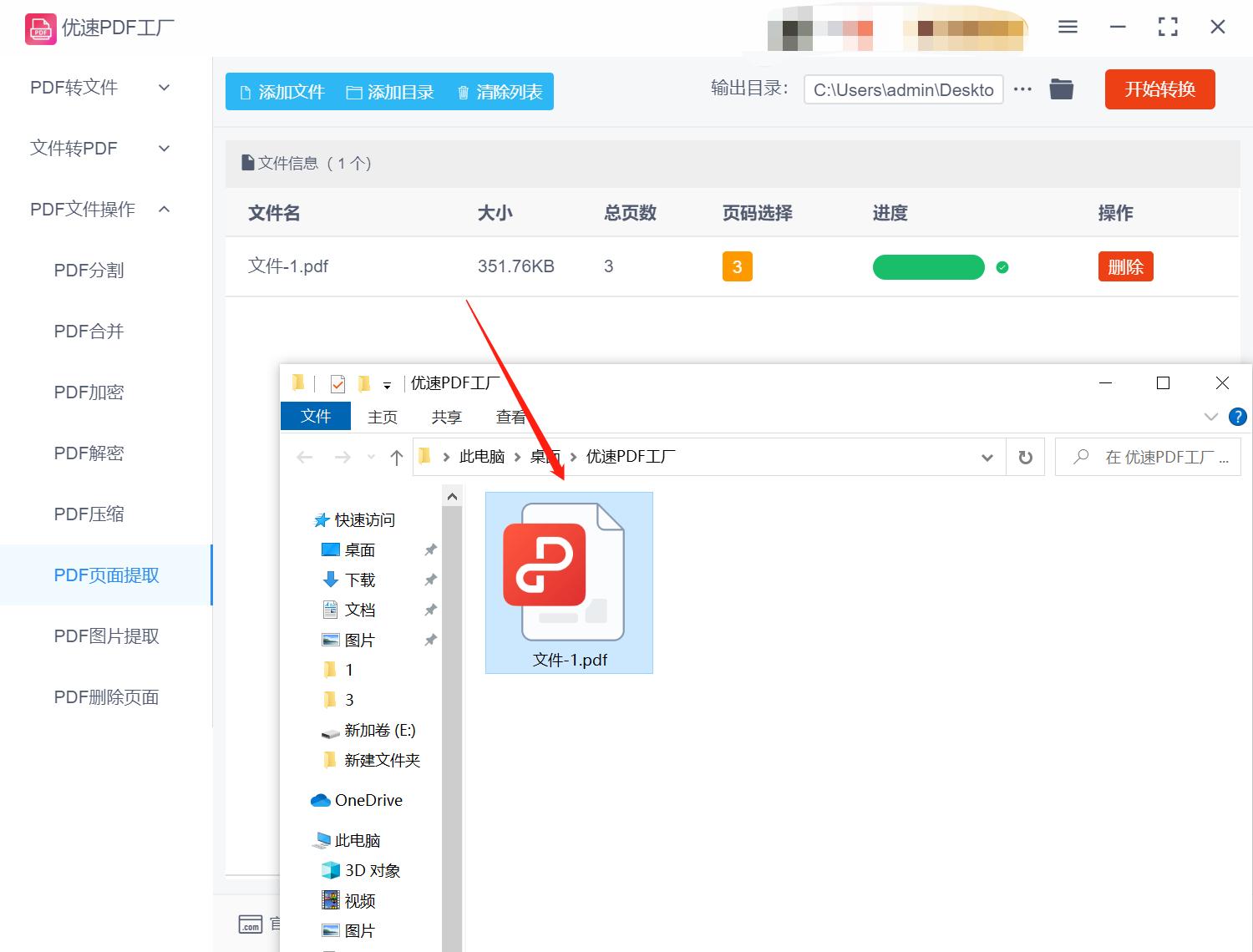1253x952 pixels.
Task: Click 删除 to remove 文件-1.pdf
Action: coord(1125,266)
